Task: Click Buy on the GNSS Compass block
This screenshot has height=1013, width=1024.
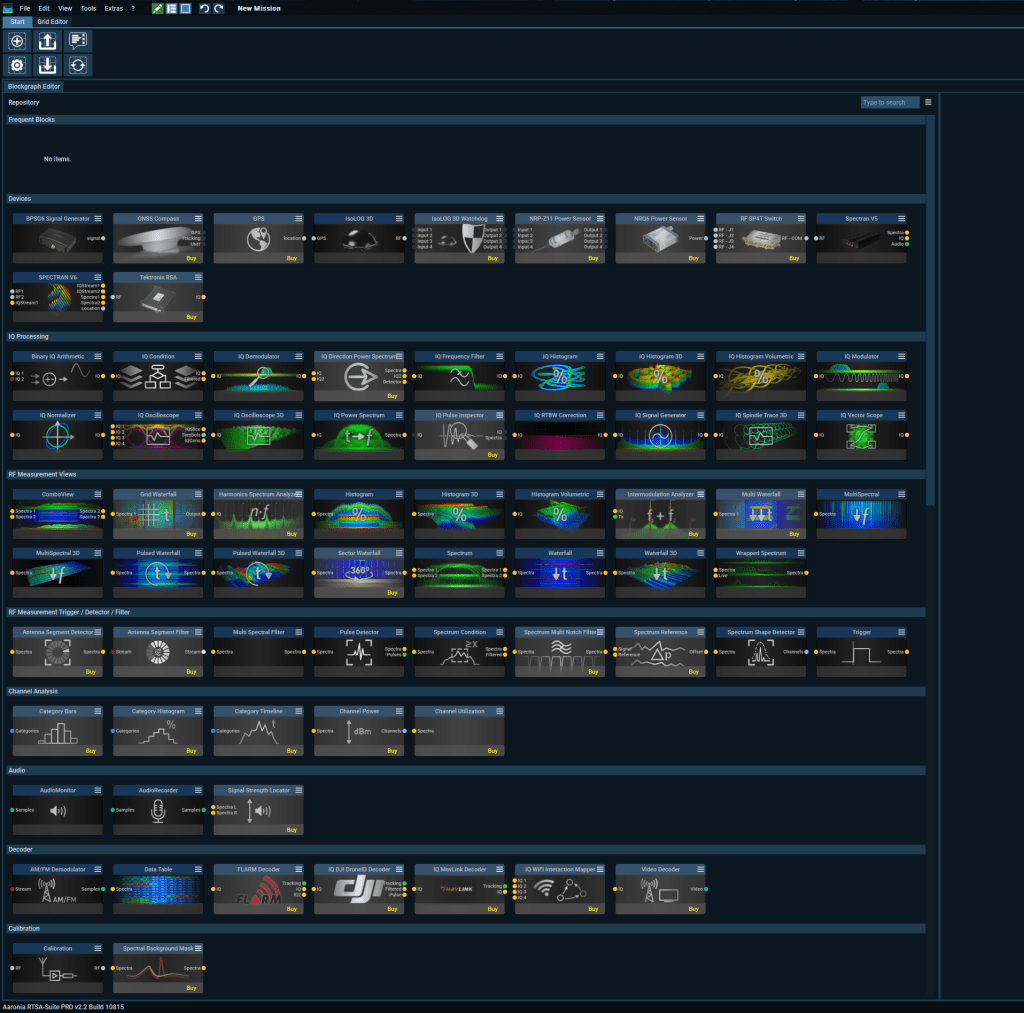Action: click(x=192, y=258)
